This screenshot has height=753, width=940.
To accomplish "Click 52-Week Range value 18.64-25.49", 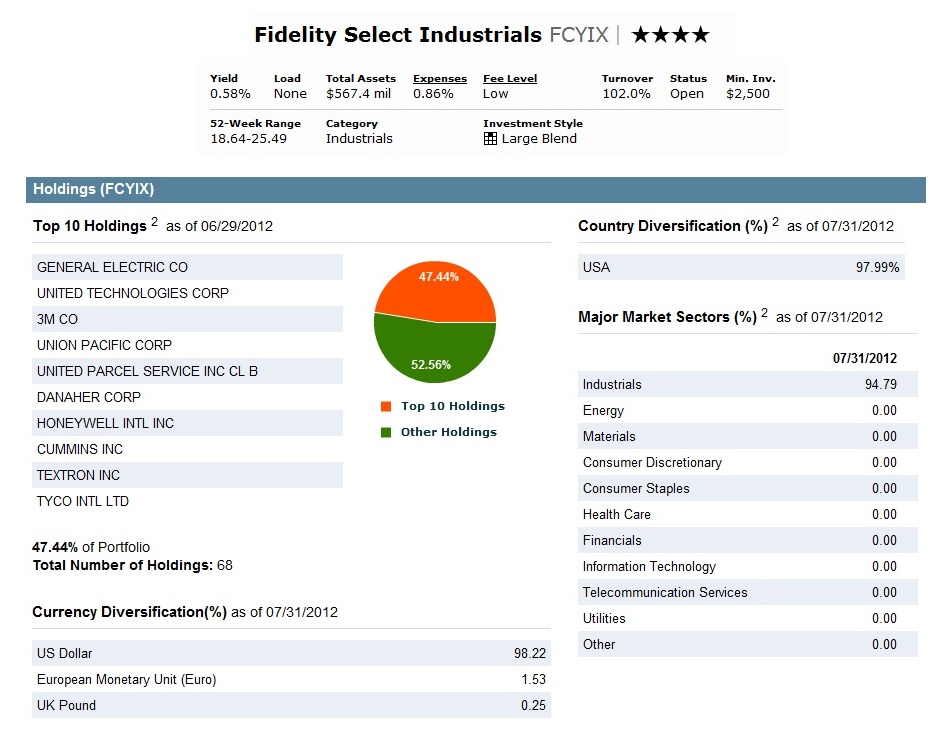I will pyautogui.click(x=248, y=138).
